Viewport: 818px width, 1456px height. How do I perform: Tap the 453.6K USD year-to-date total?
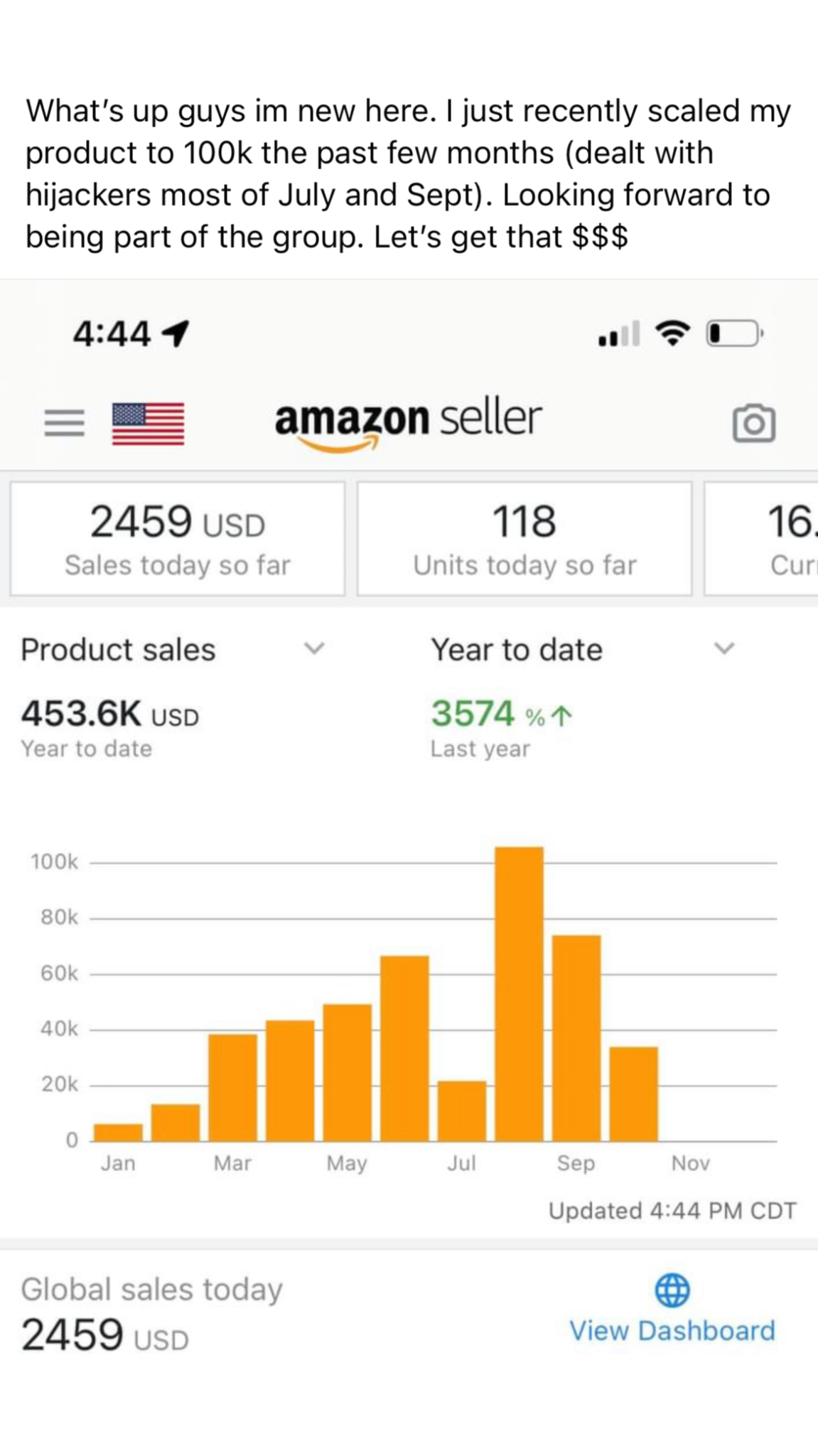(110, 713)
